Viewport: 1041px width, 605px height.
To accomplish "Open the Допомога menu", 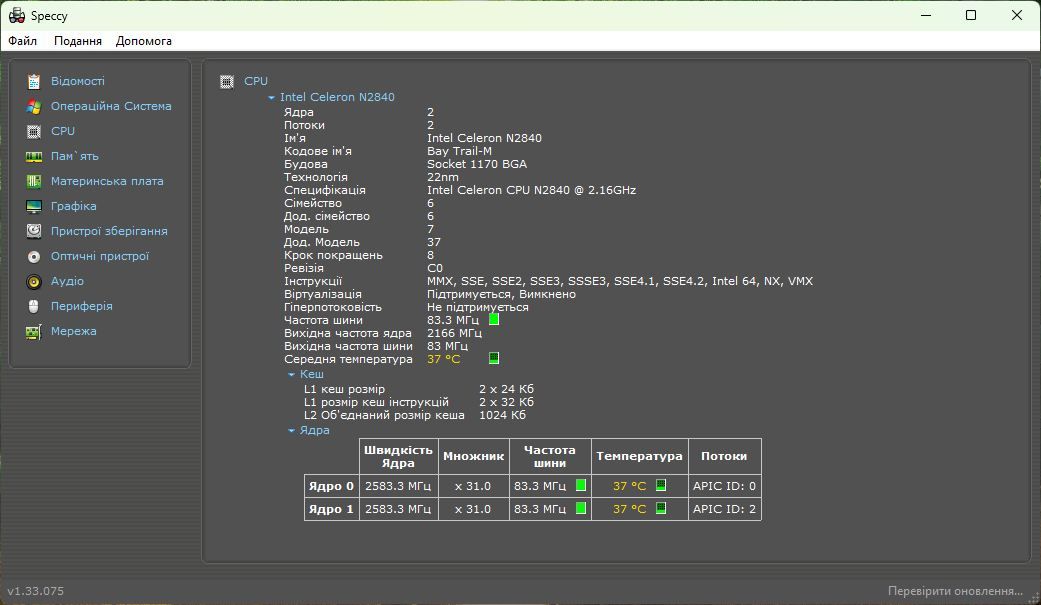I will click(x=143, y=41).
